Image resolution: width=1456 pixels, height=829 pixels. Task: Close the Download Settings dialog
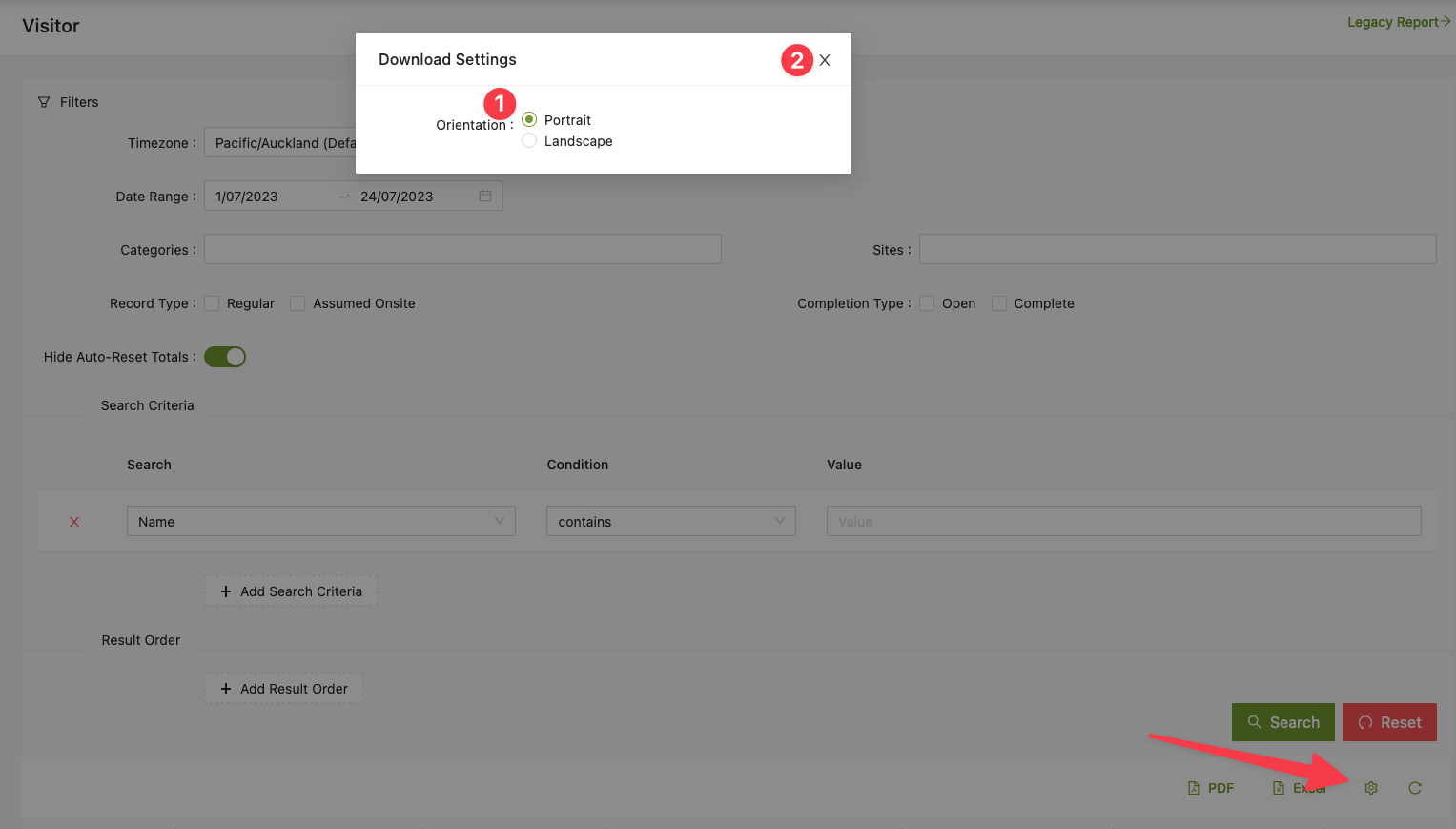(x=825, y=60)
